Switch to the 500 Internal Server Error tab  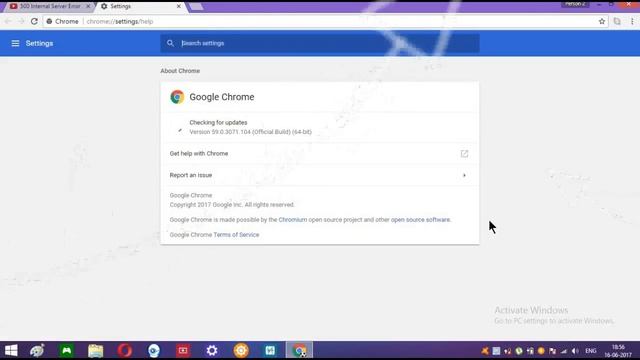[x=49, y=6]
